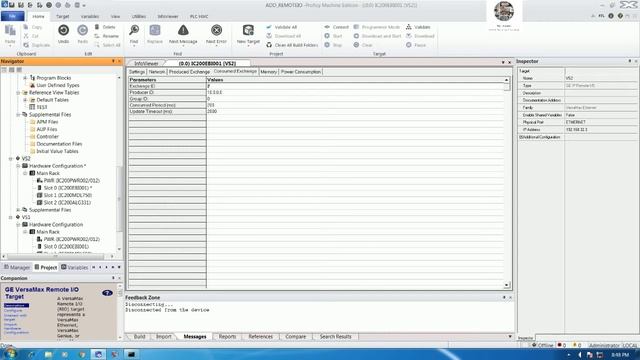640x360 pixels.
Task: Click the Copy icon in ribbon
Action: (26, 27)
